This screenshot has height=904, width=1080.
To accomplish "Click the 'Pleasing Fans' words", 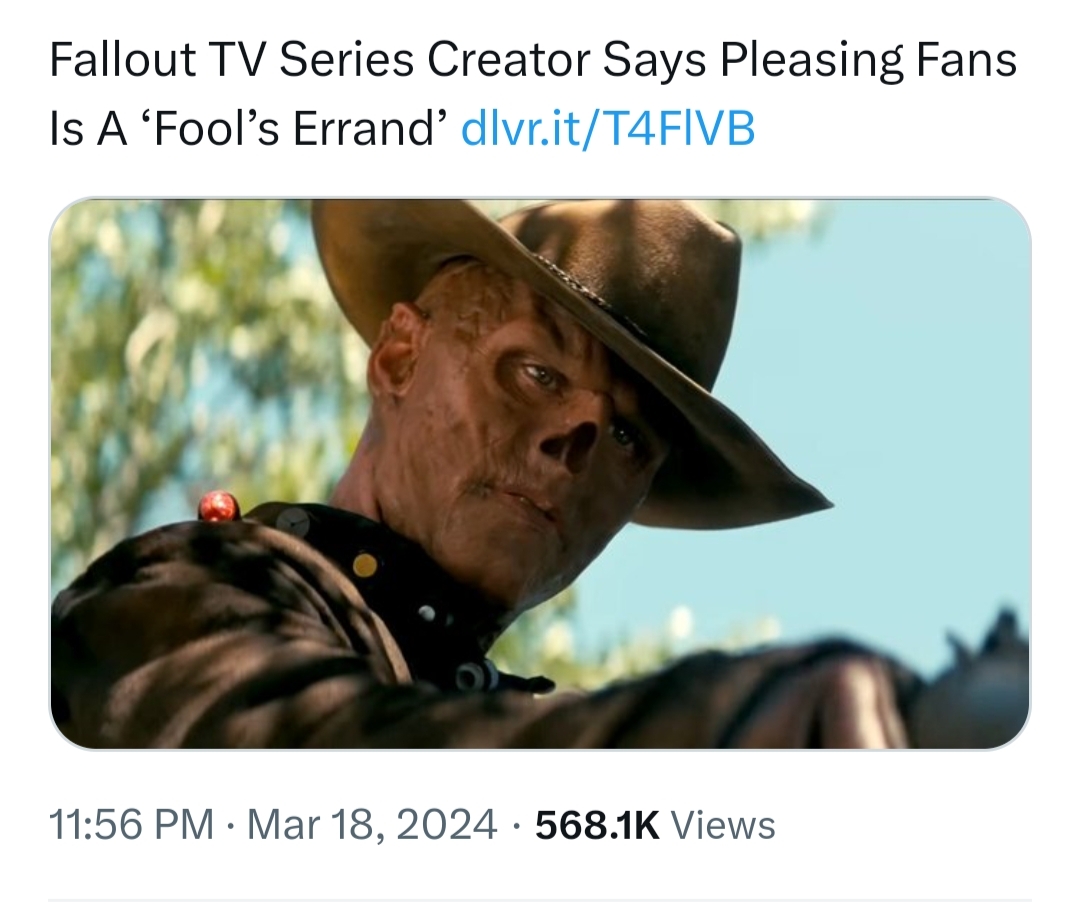I will click(x=869, y=59).
